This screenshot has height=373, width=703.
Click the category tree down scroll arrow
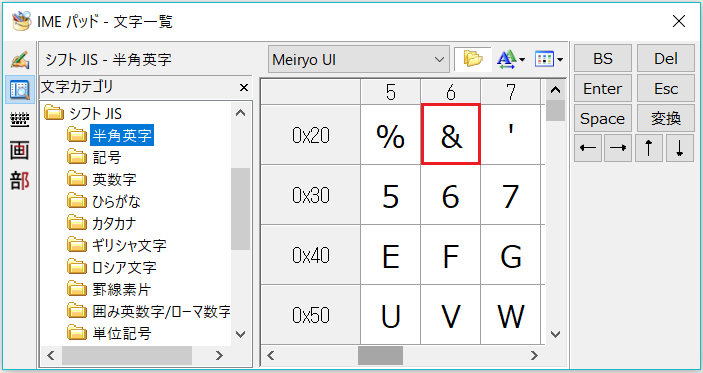pyautogui.click(x=241, y=334)
